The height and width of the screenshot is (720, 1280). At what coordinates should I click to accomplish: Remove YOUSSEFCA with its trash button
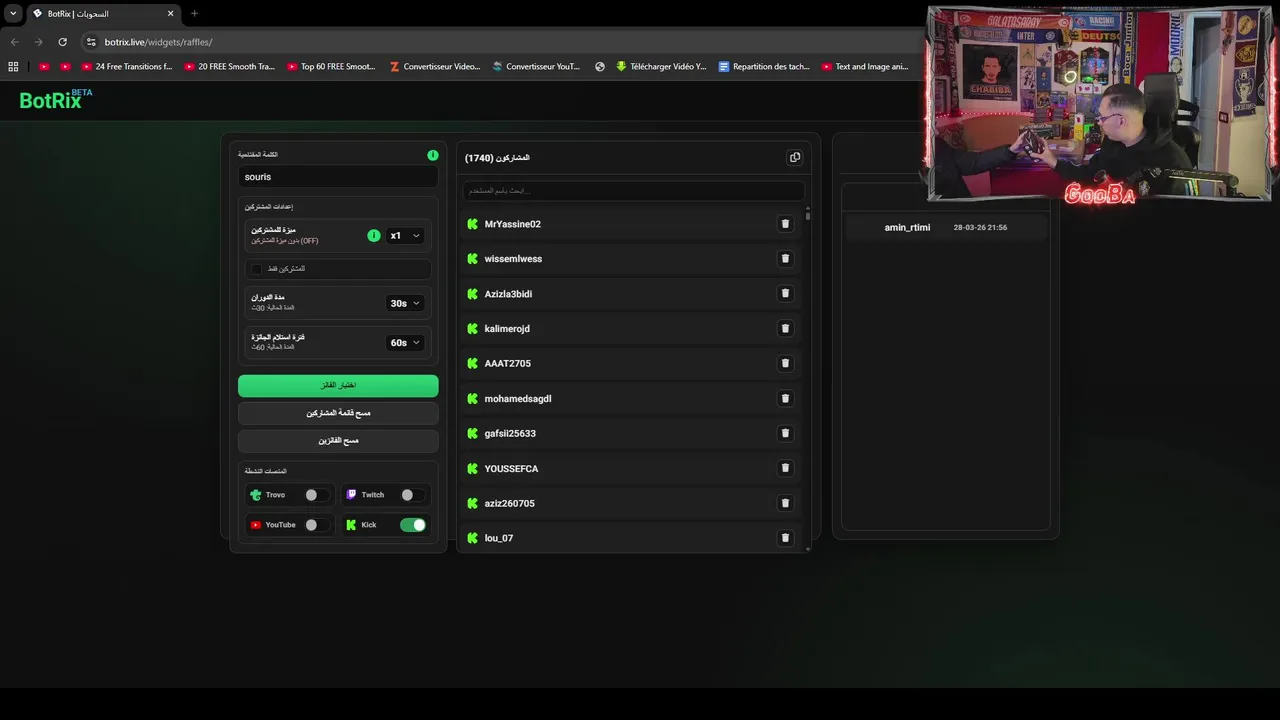tap(785, 468)
